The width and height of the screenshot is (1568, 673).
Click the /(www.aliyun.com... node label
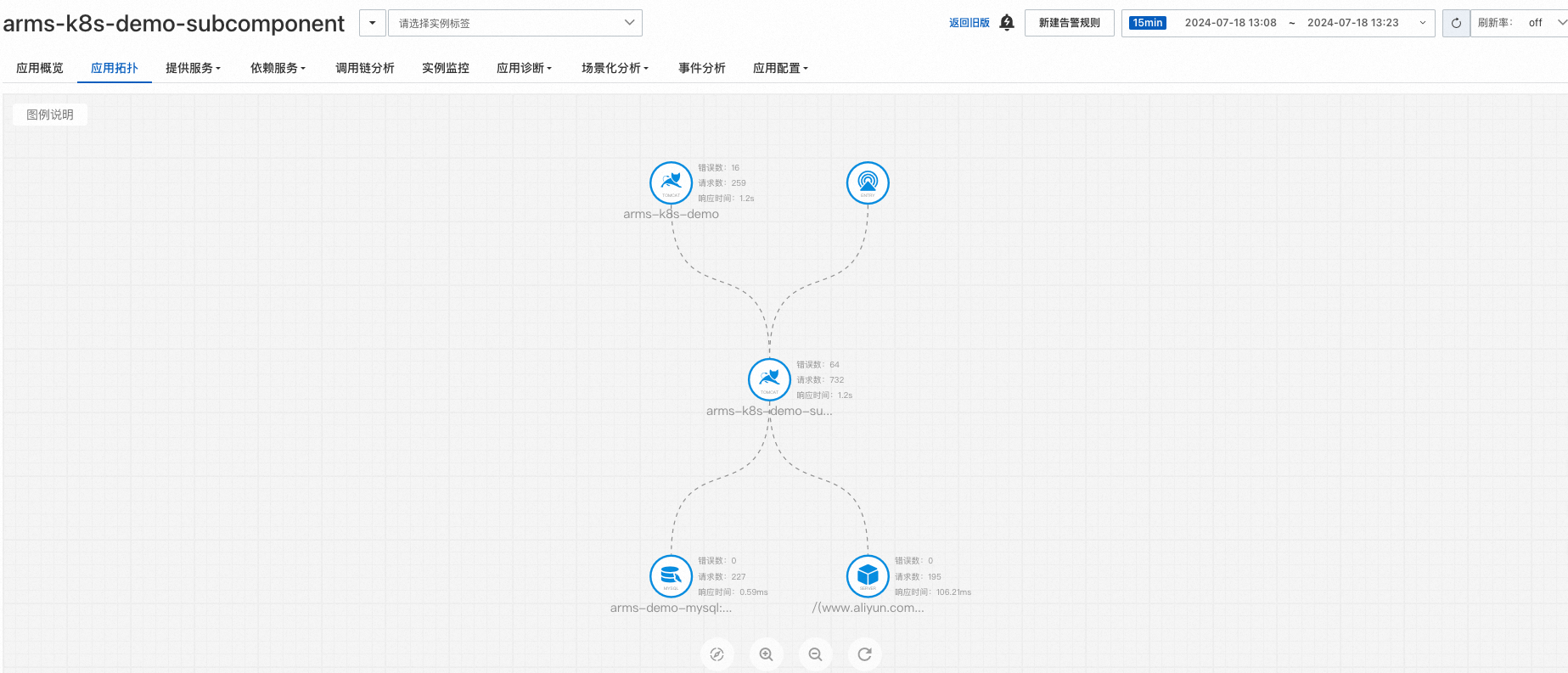868,608
